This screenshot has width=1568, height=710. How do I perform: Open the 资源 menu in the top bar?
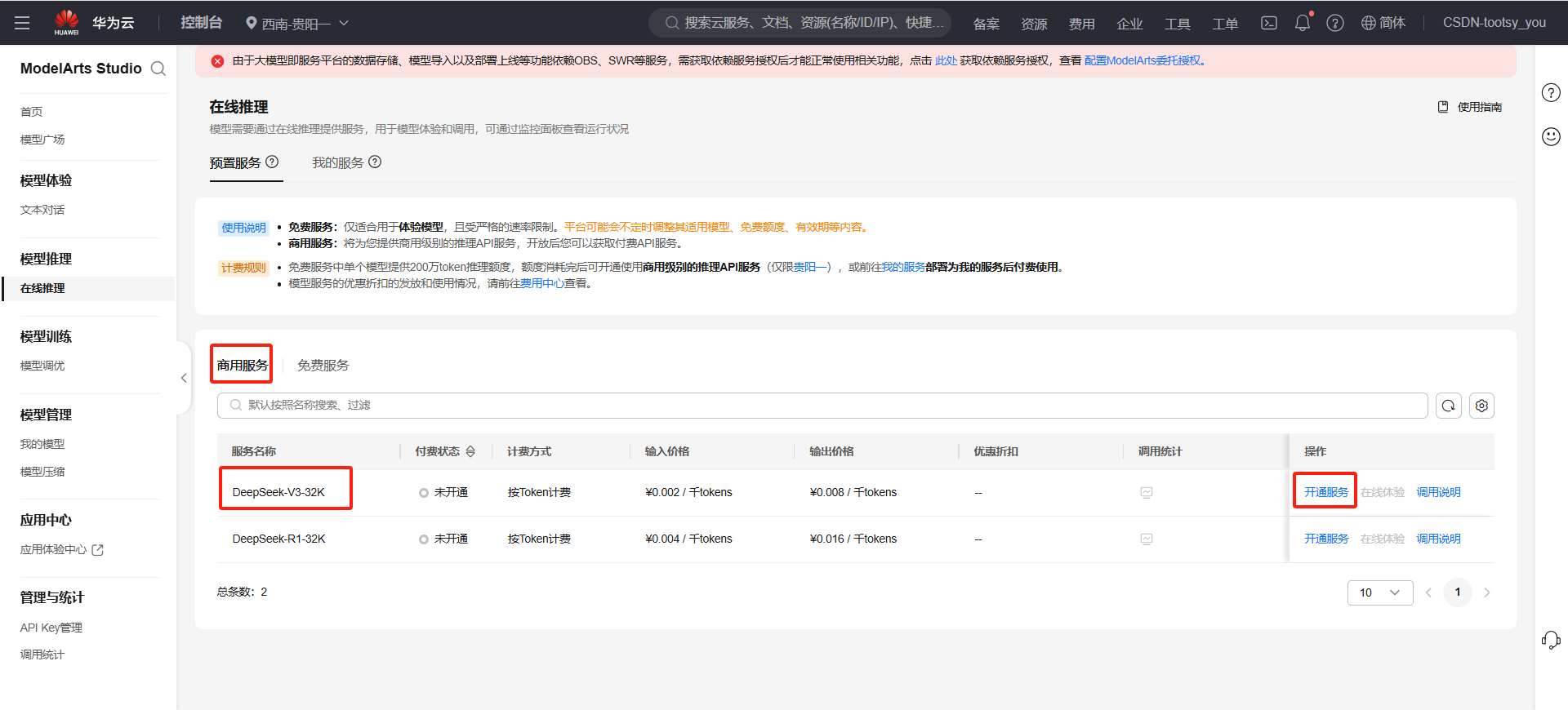(1034, 24)
